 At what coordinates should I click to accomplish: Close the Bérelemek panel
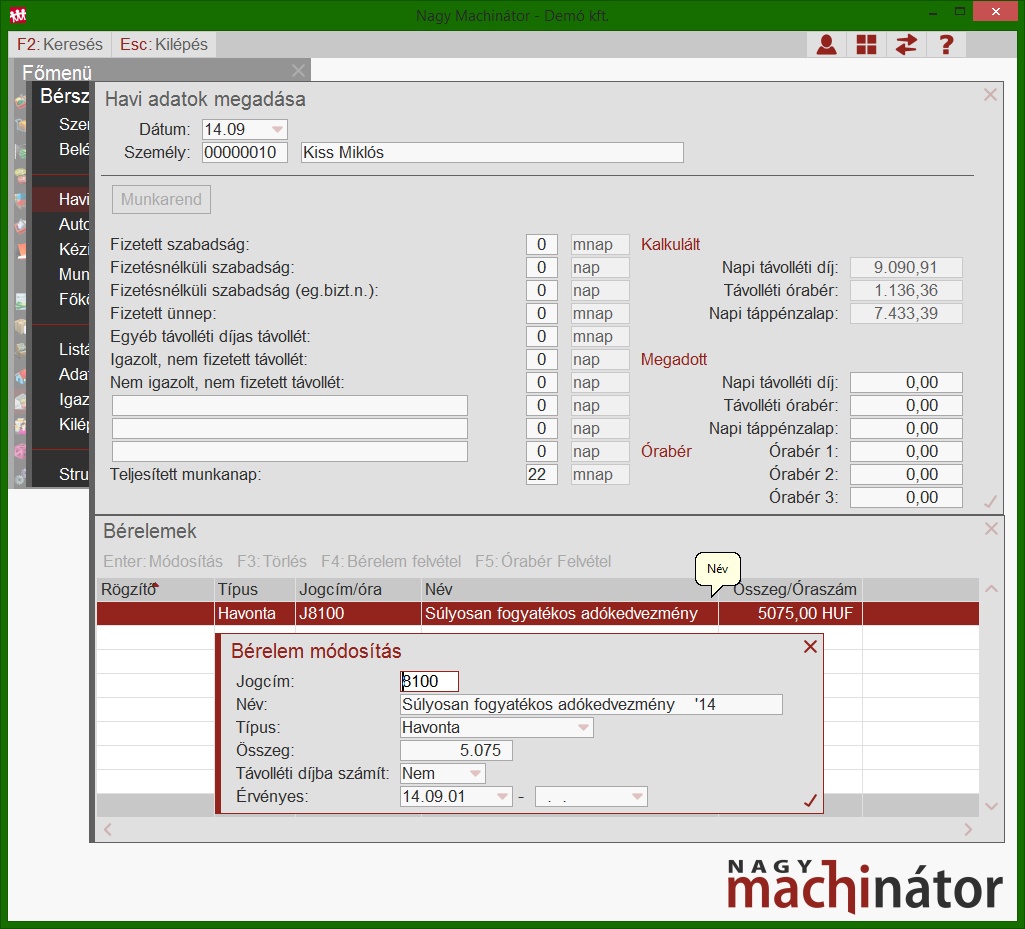click(991, 529)
